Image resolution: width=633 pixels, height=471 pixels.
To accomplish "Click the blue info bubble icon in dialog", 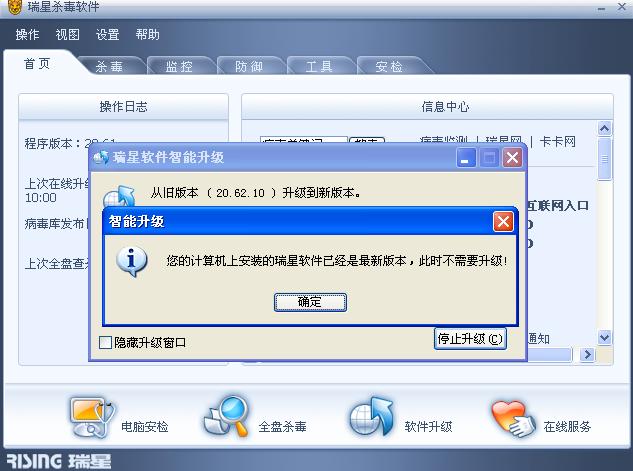I will [131, 262].
